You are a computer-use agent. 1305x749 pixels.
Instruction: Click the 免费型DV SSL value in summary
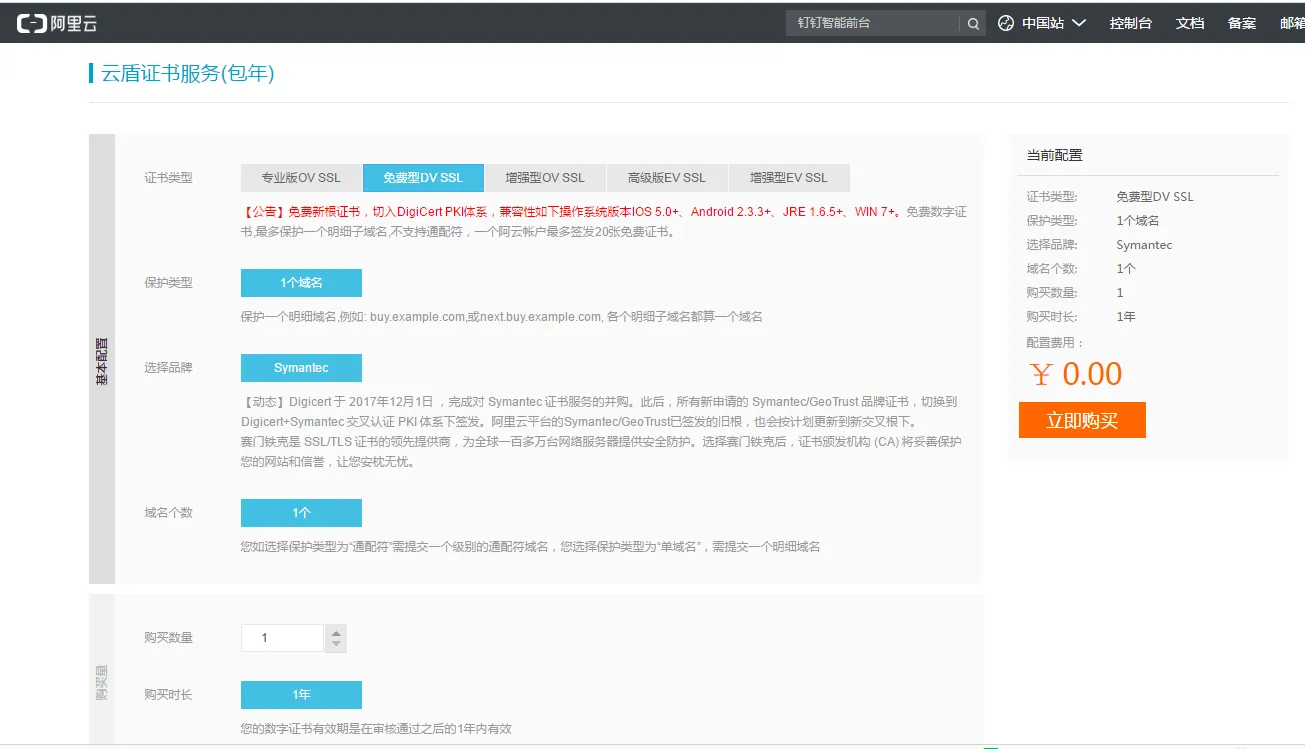point(1155,197)
